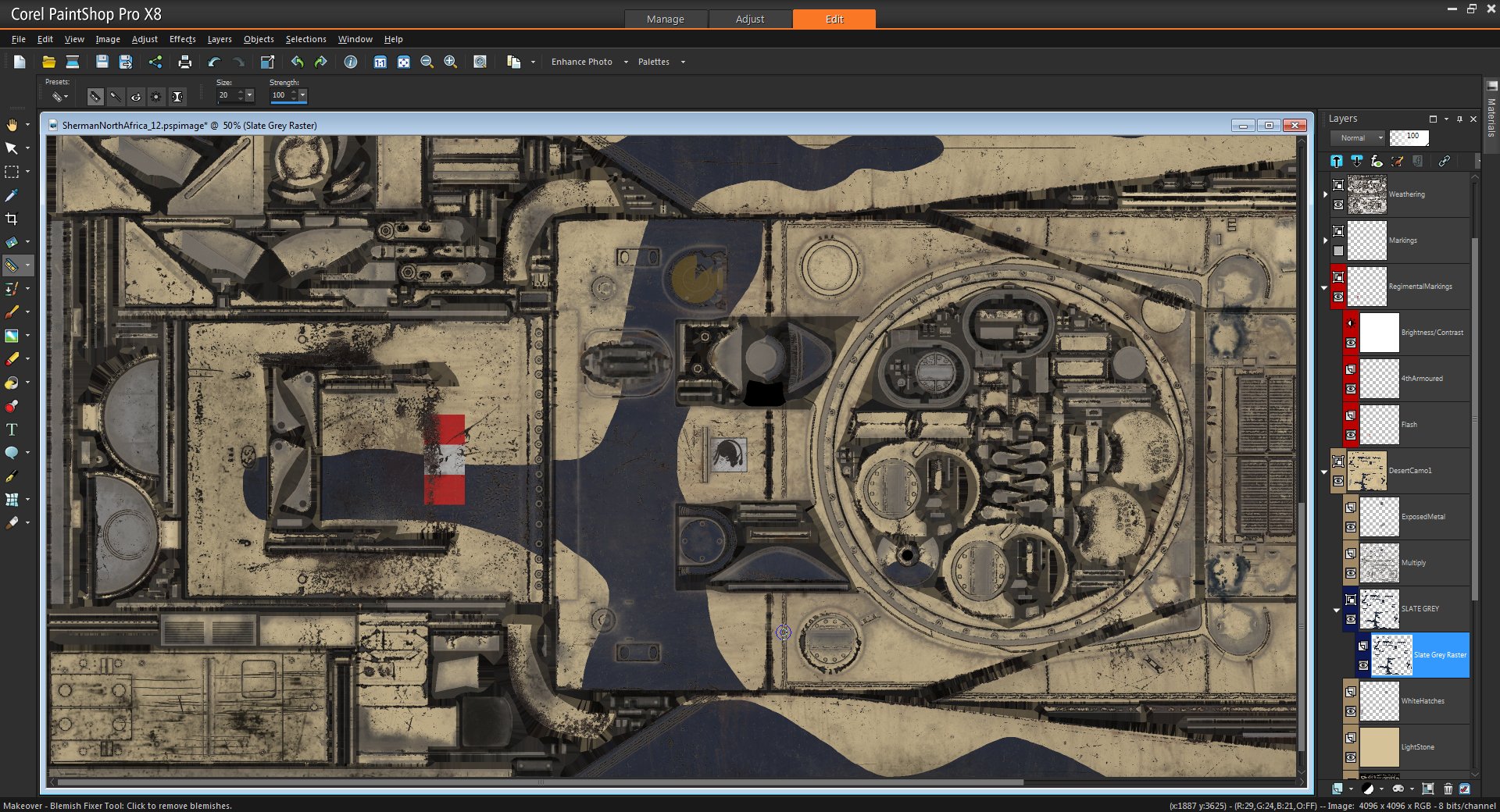This screenshot has height=812, width=1500.
Task: Click the Print icon in toolbar
Action: point(185,62)
